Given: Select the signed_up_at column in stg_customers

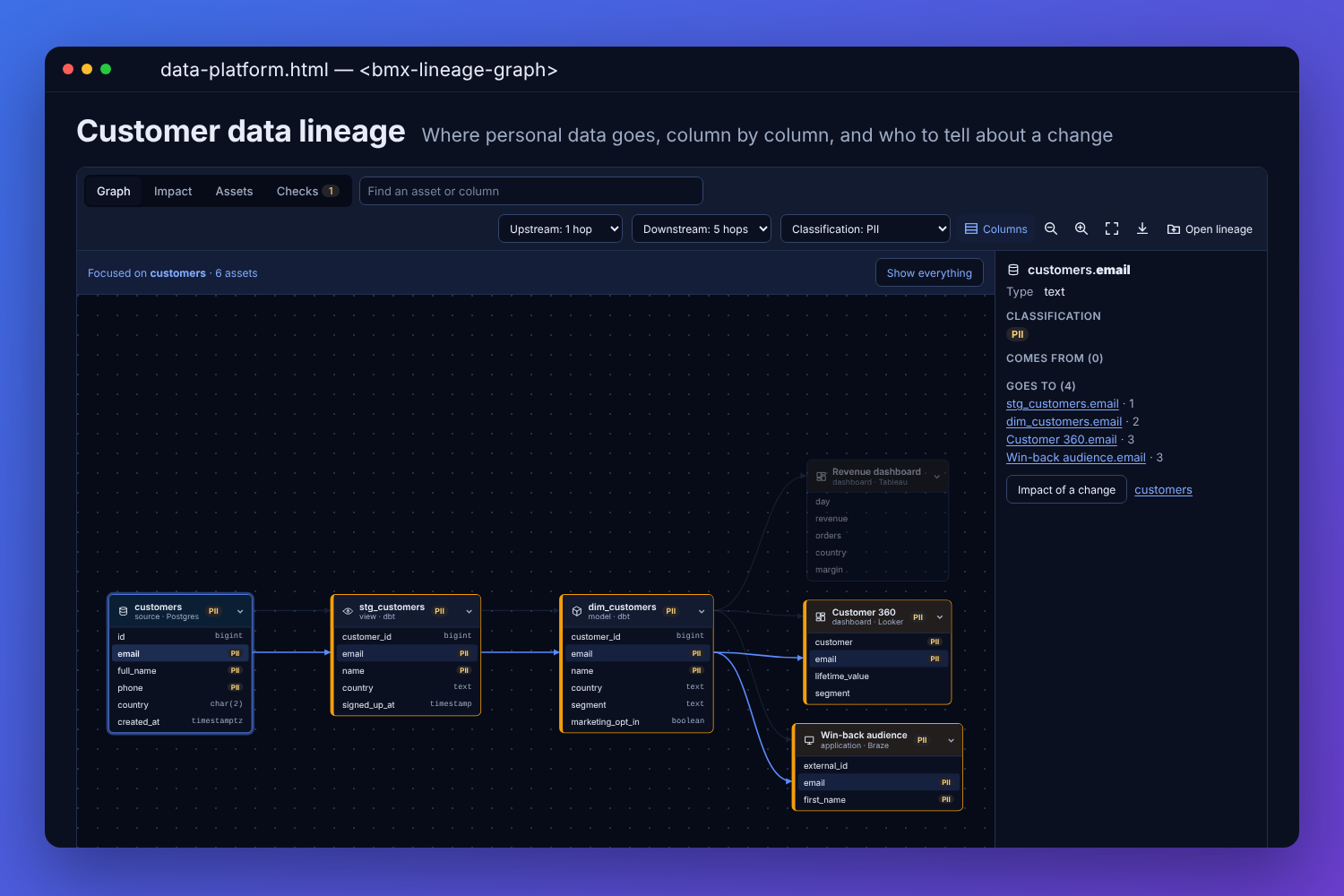Looking at the screenshot, I should pos(406,704).
